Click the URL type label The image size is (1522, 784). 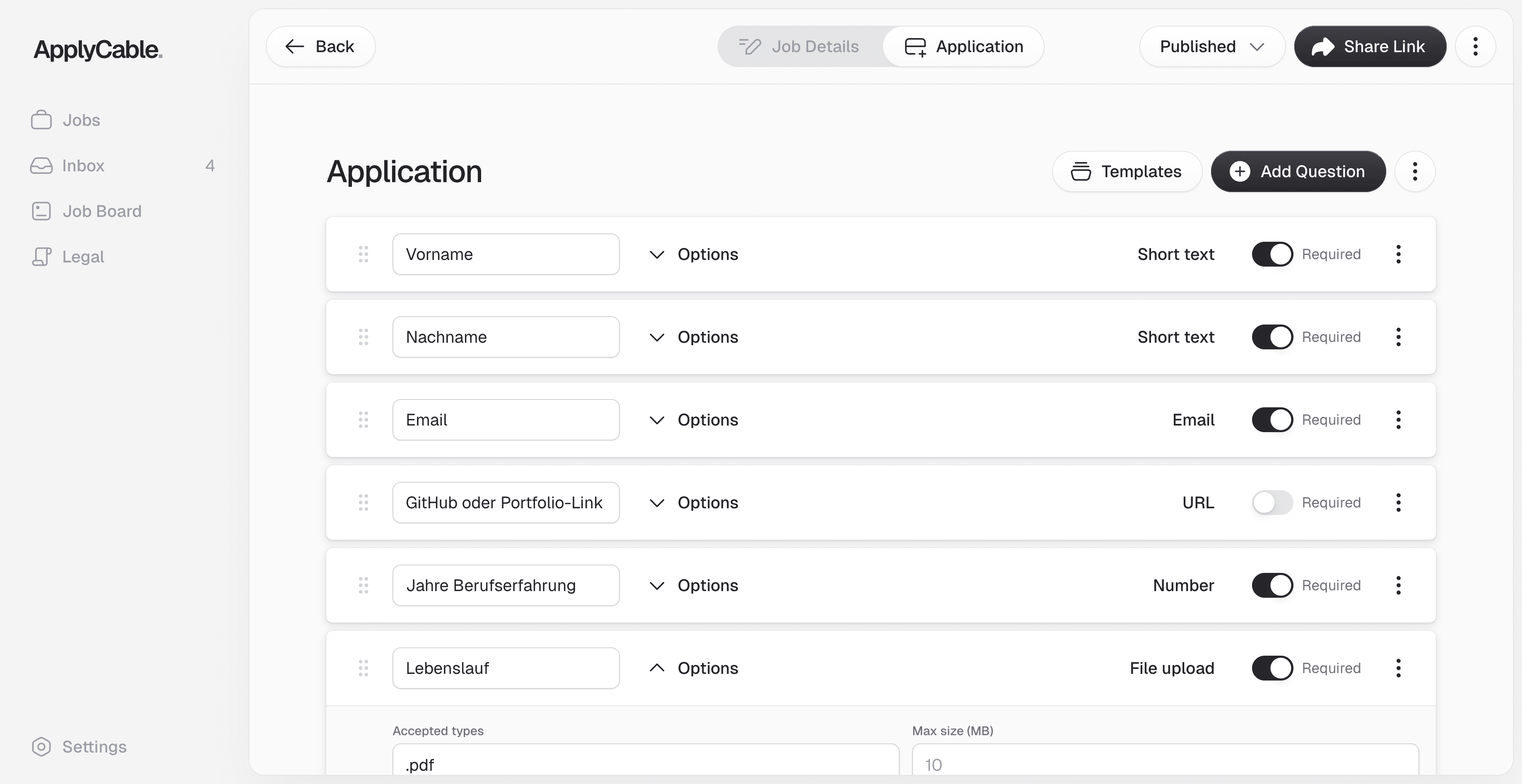coord(1198,502)
